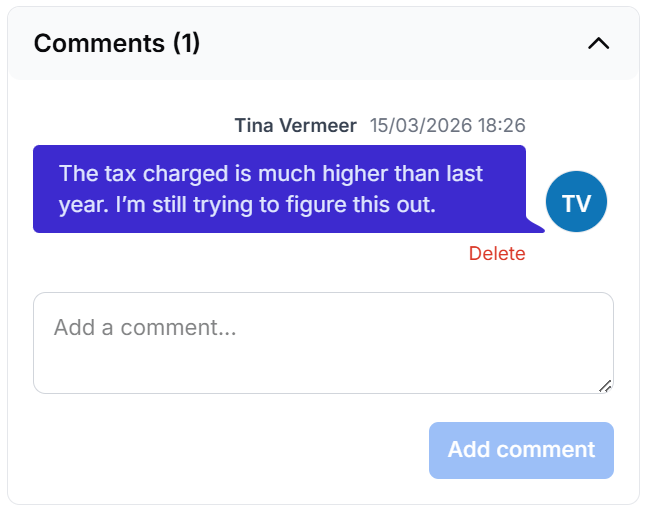Image resolution: width=648 pixels, height=509 pixels.
Task: Click the textarea resize handle in the corner
Action: point(605,386)
